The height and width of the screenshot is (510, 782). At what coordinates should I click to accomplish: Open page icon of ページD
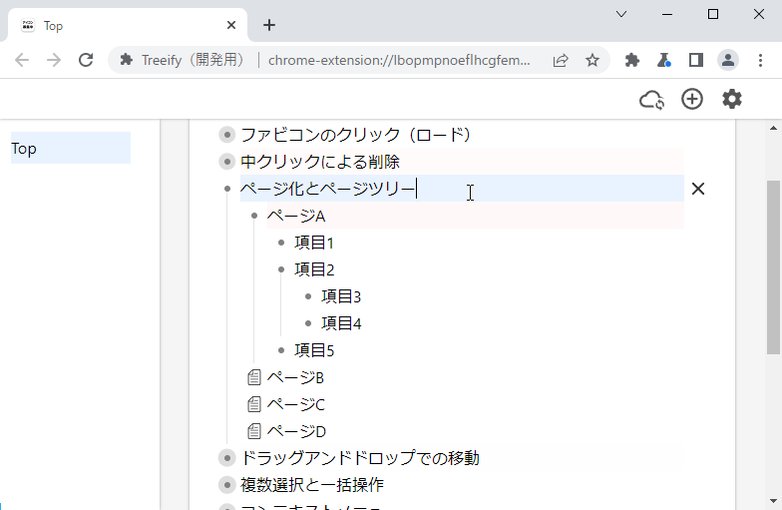click(x=254, y=431)
